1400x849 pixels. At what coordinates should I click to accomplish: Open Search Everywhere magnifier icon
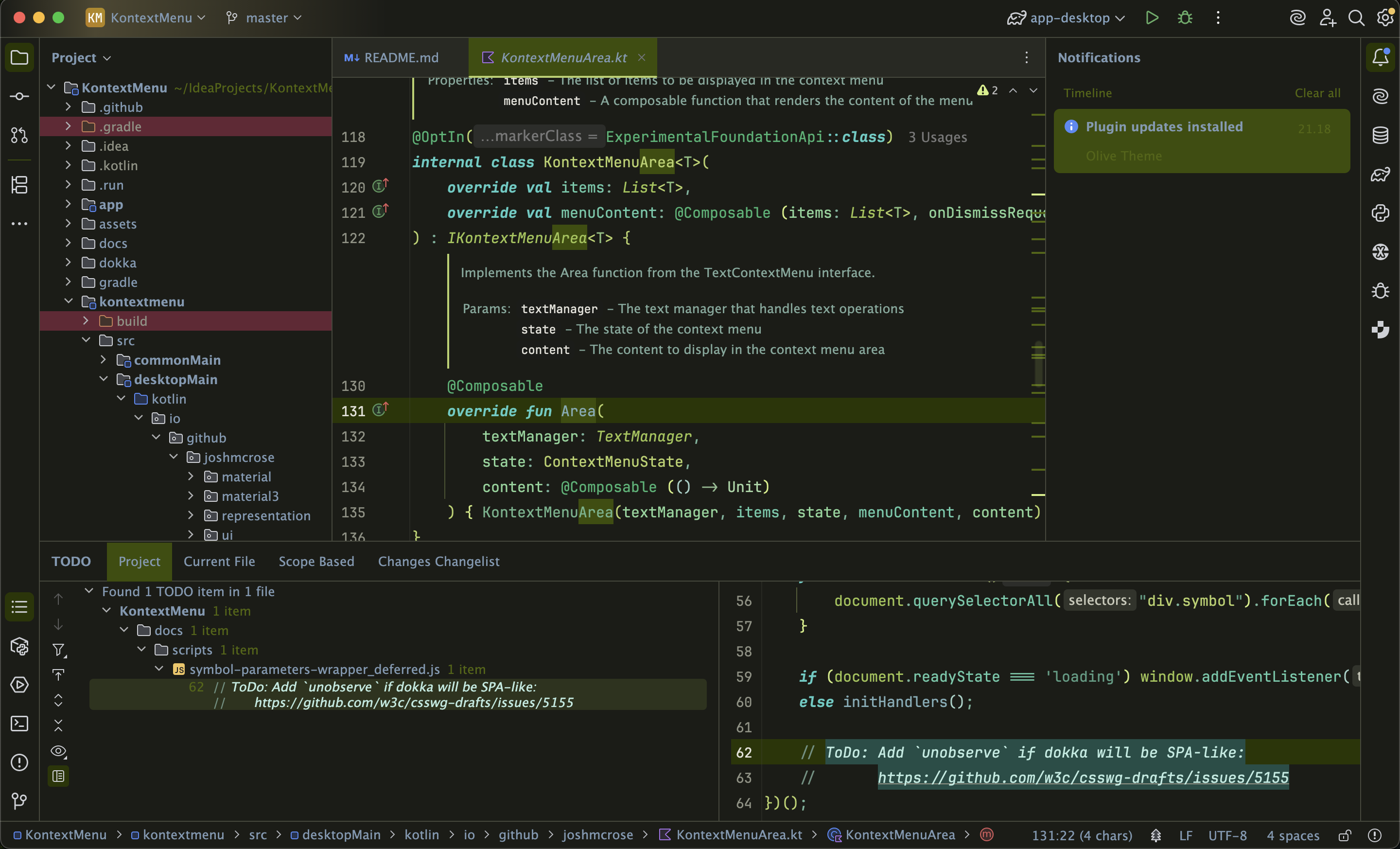[1356, 18]
